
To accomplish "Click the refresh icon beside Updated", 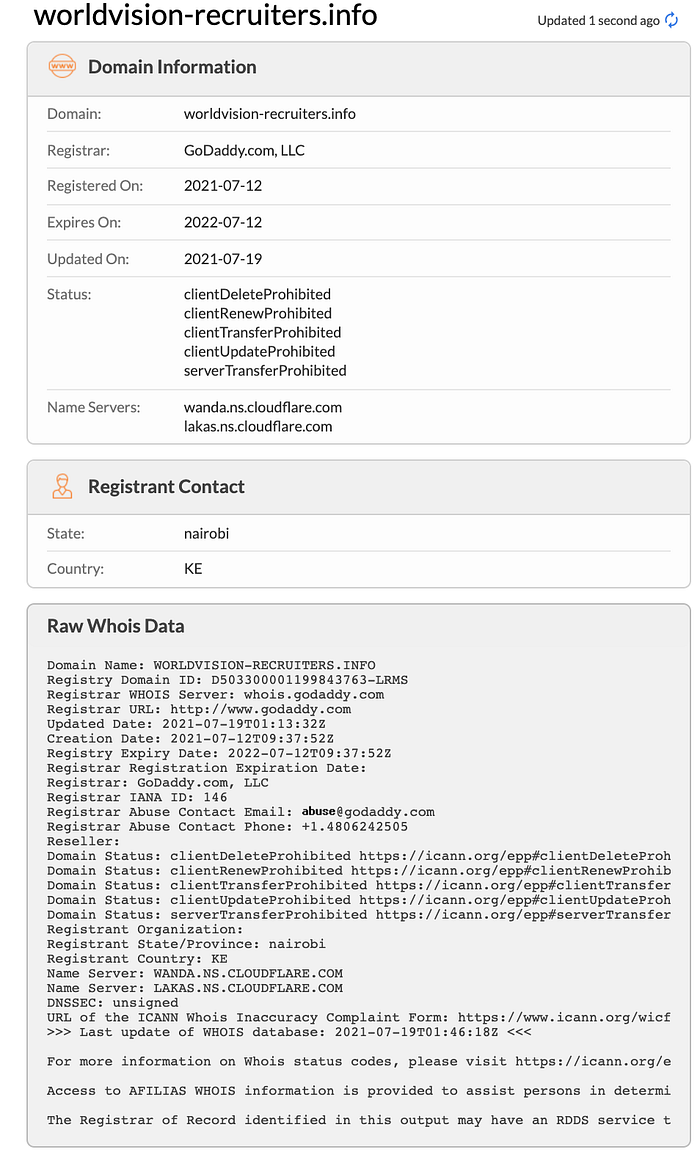I will coord(671,20).
